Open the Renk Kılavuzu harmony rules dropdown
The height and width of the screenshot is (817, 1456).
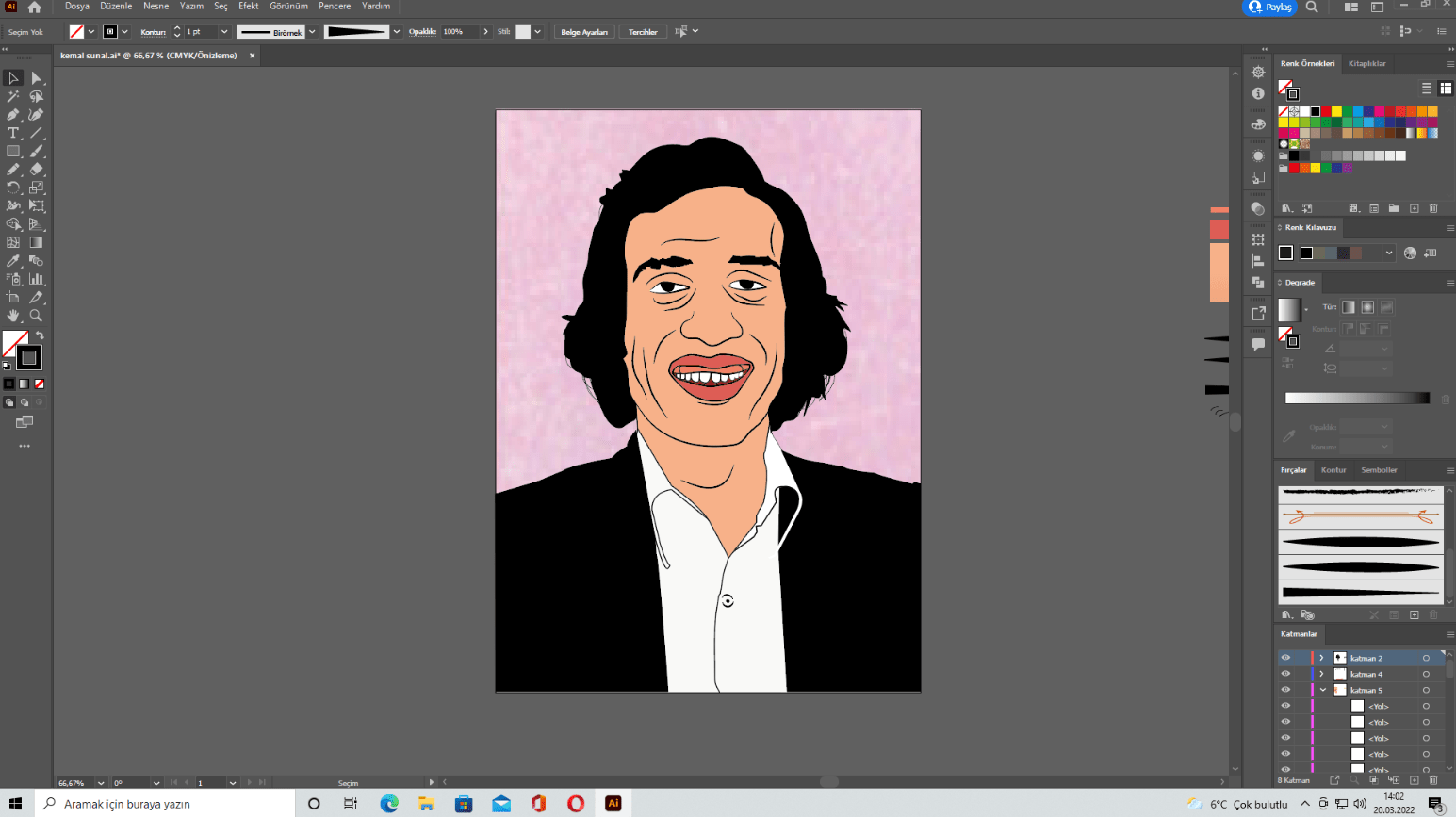1389,253
